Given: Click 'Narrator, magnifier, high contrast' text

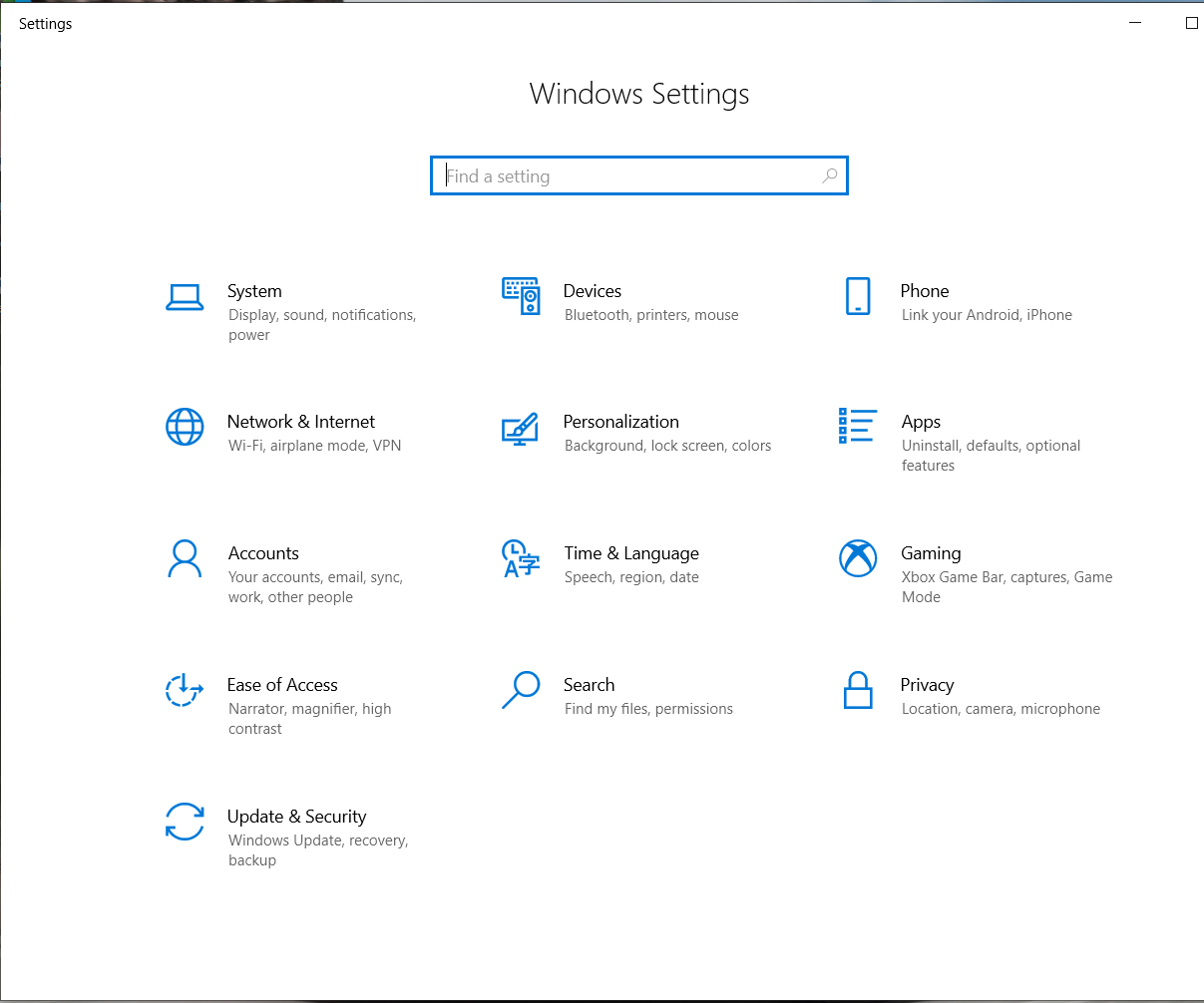Looking at the screenshot, I should click(x=310, y=719).
